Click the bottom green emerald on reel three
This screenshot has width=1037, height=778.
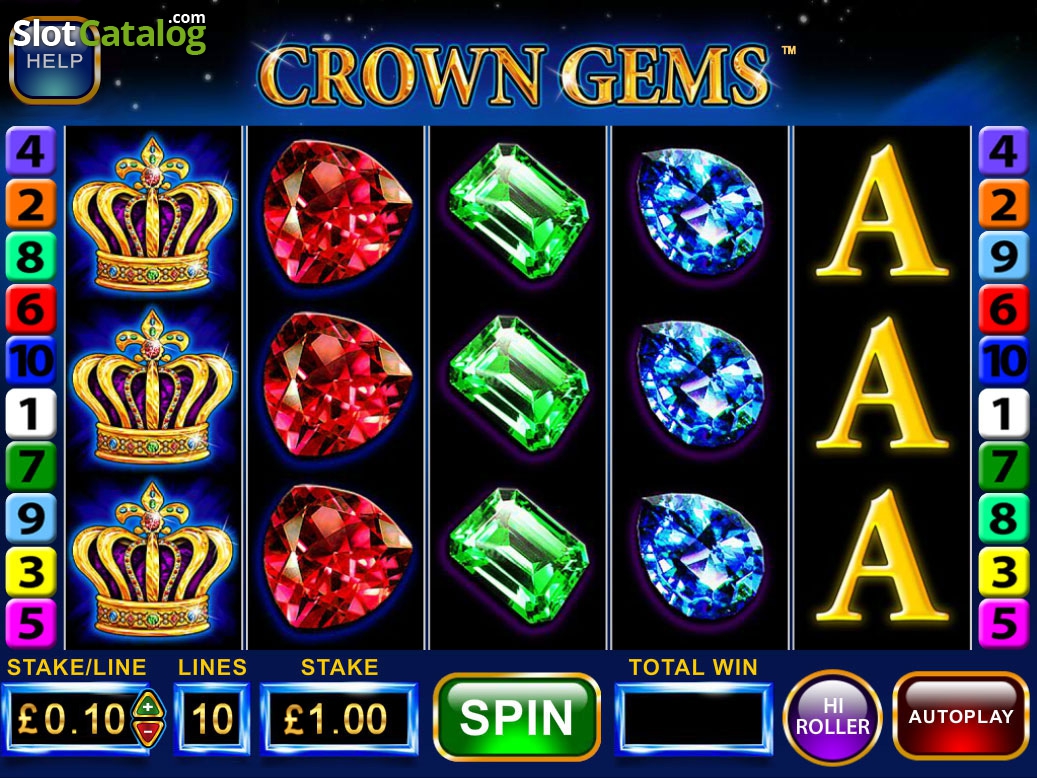tap(519, 556)
